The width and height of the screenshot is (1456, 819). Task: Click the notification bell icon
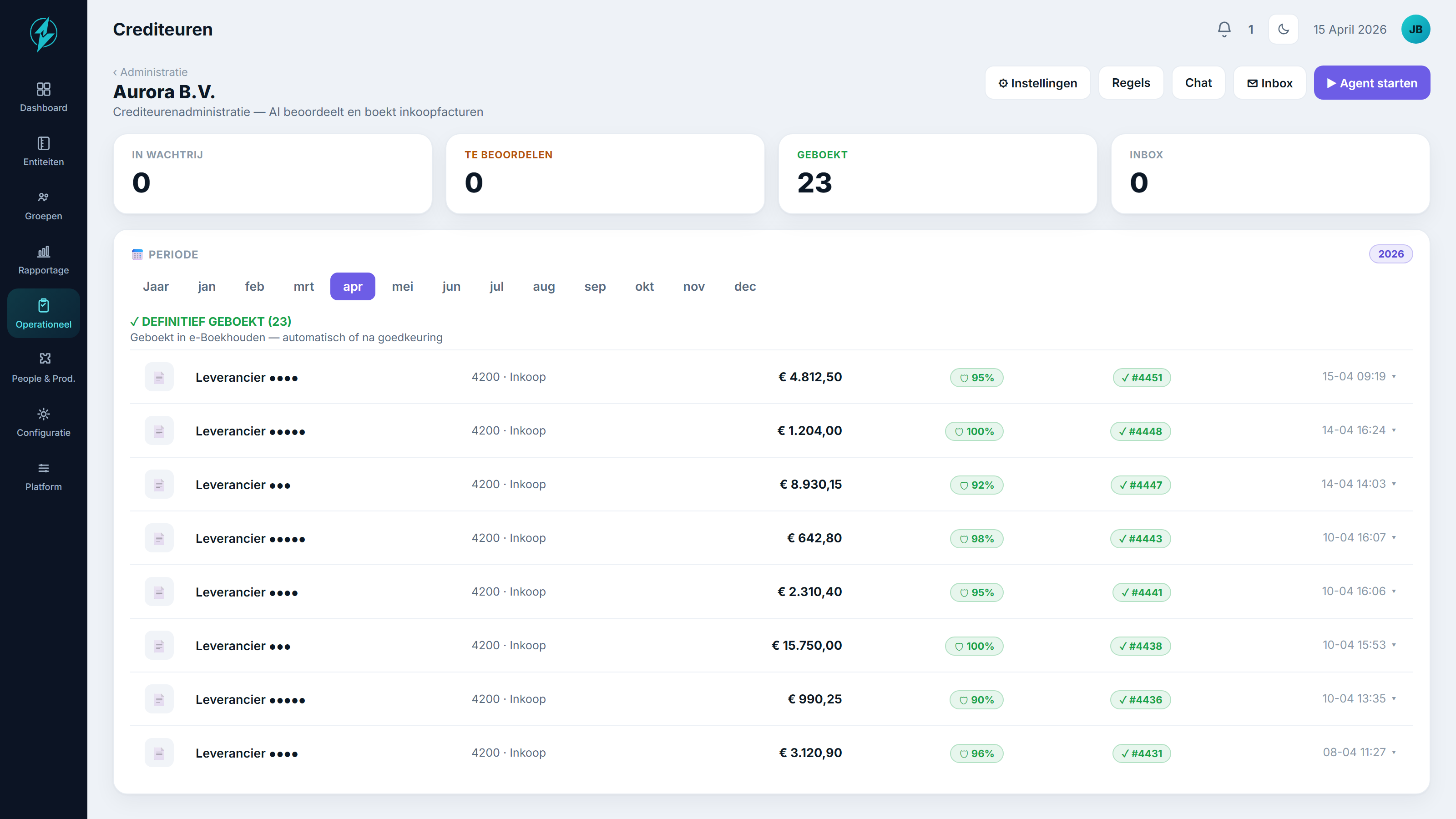[x=1224, y=30]
